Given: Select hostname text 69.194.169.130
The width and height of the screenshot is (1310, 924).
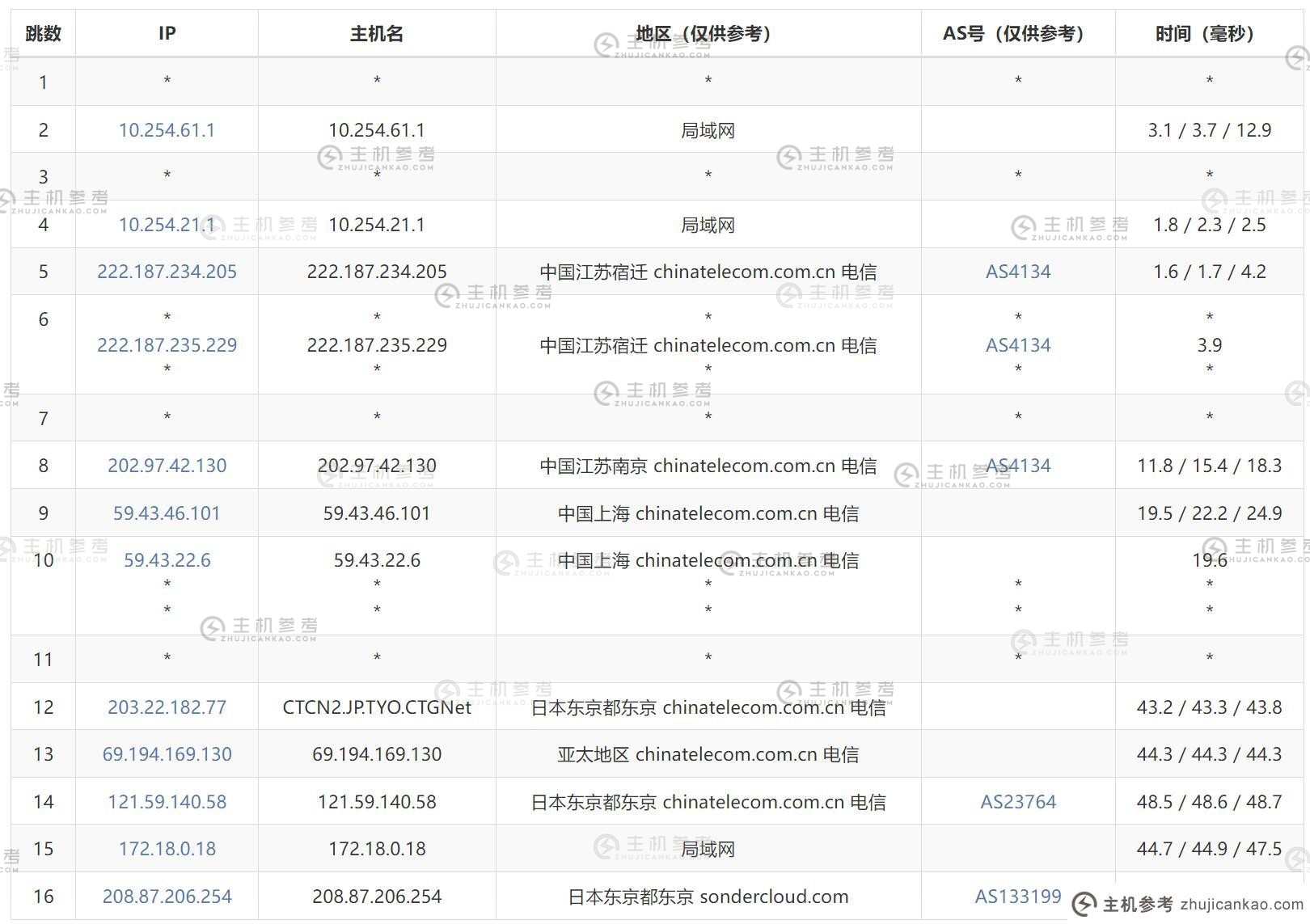Looking at the screenshot, I should pyautogui.click(x=377, y=754).
